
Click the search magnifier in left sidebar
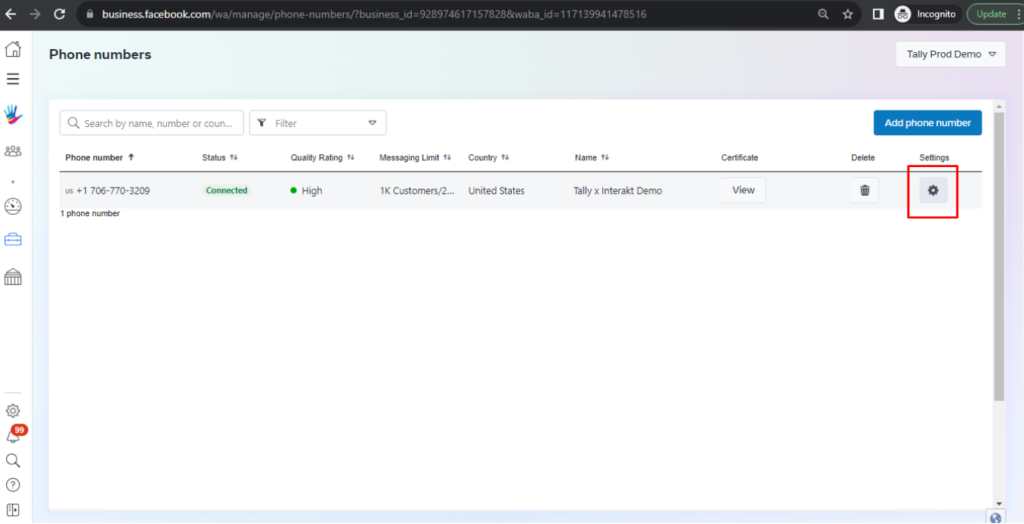click(13, 460)
